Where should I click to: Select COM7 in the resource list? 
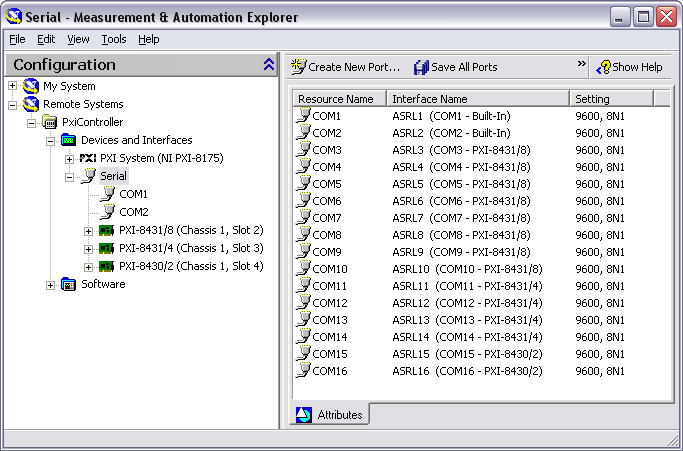point(327,218)
